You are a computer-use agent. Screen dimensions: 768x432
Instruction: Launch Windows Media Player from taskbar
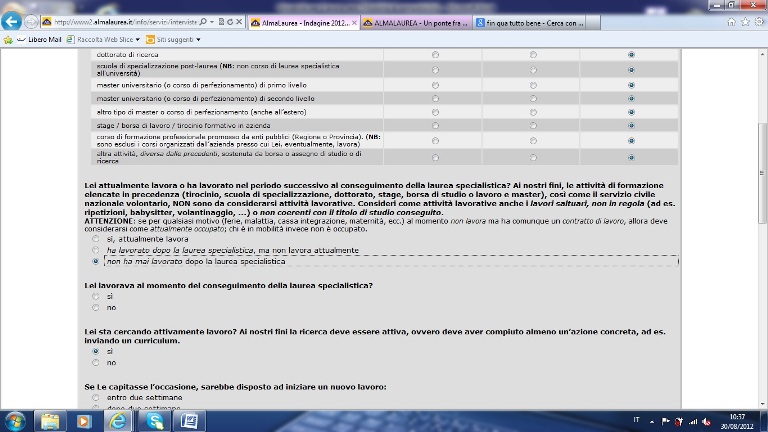83,420
